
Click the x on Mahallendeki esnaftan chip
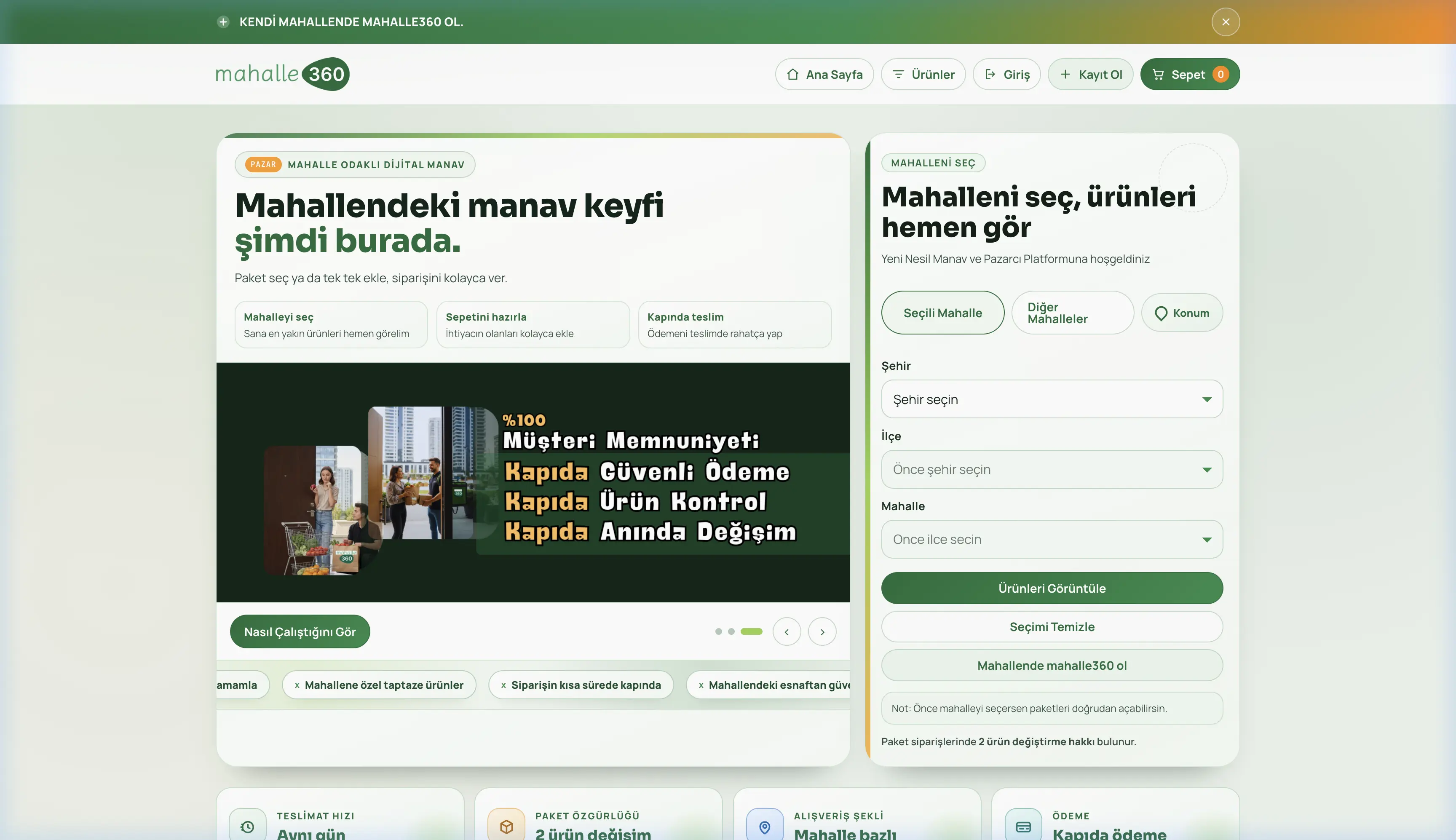[701, 685]
